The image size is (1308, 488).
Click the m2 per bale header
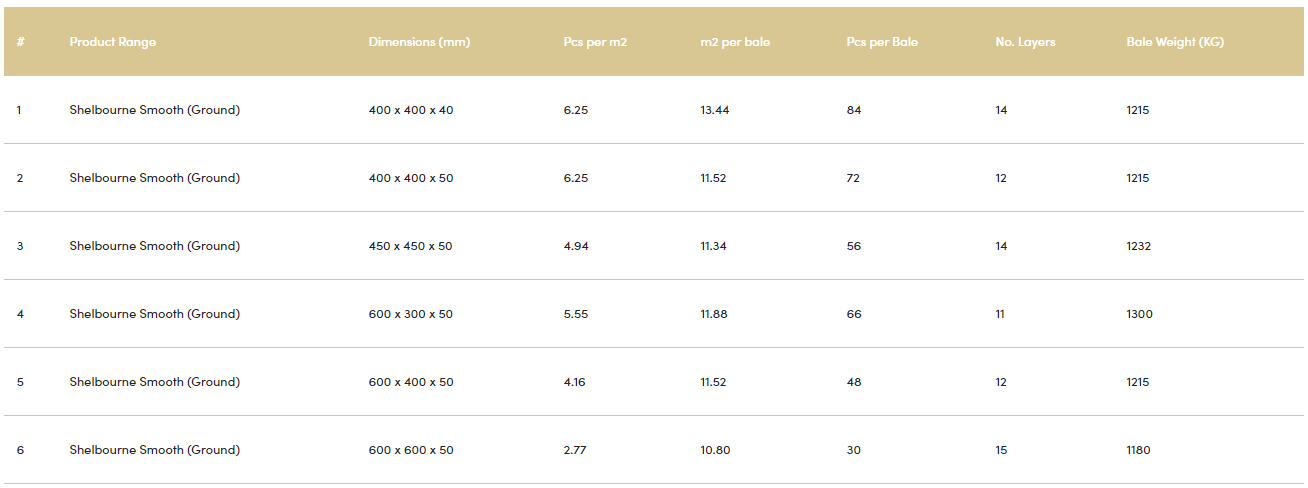point(735,42)
